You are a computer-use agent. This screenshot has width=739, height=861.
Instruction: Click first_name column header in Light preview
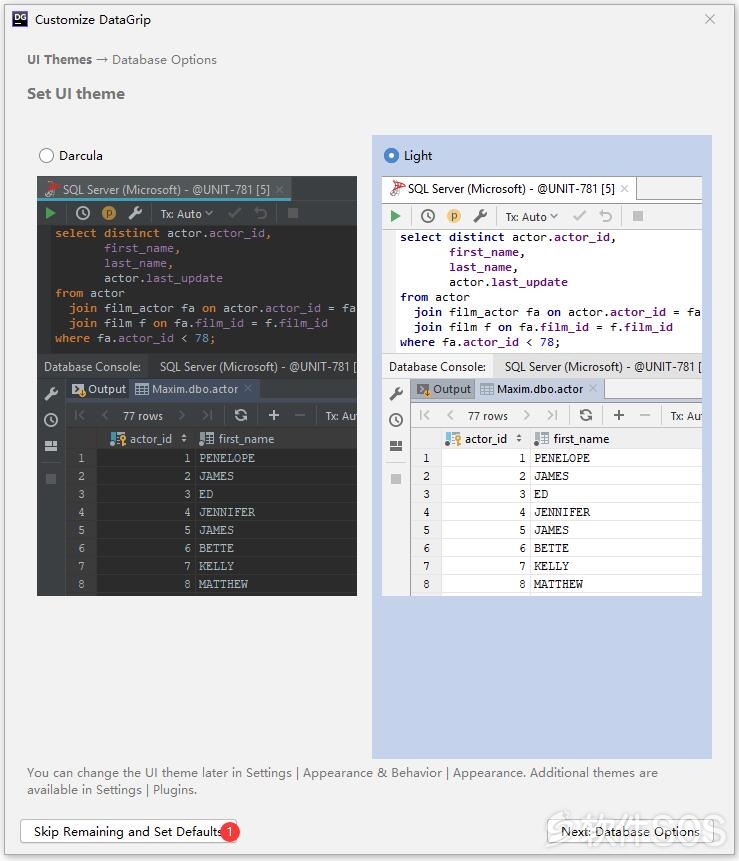pyautogui.click(x=571, y=439)
